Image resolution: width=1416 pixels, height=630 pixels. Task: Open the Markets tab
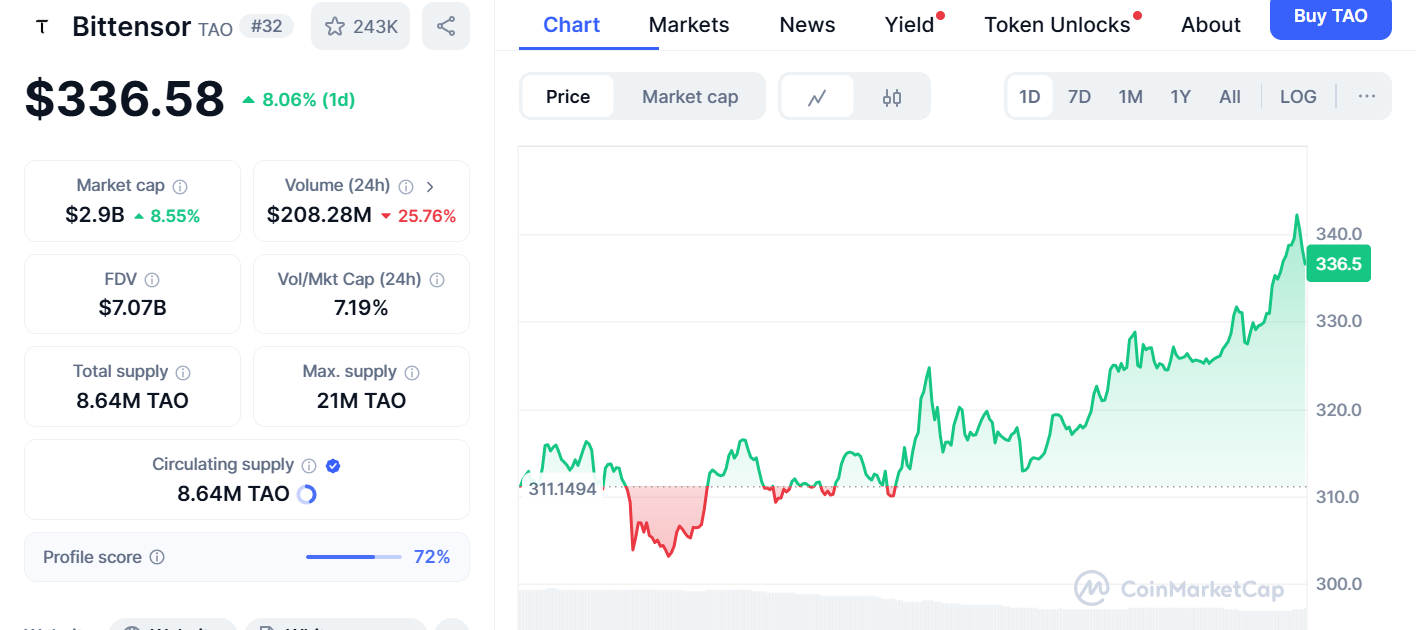point(689,25)
